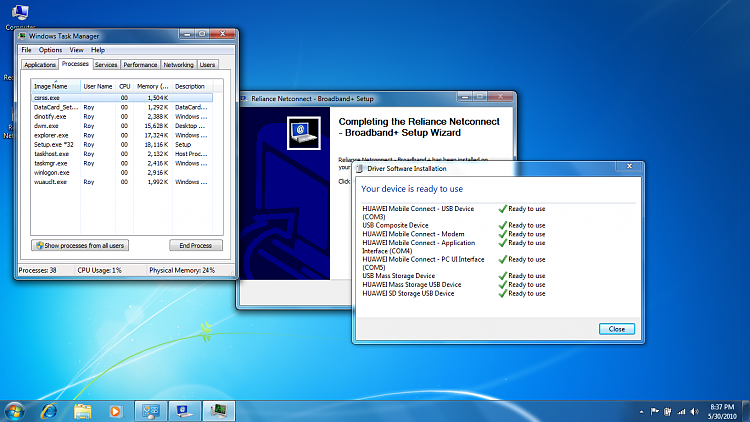Click the Driver Software Installation title icon
Screen dimensions: 750x422
point(360,168)
